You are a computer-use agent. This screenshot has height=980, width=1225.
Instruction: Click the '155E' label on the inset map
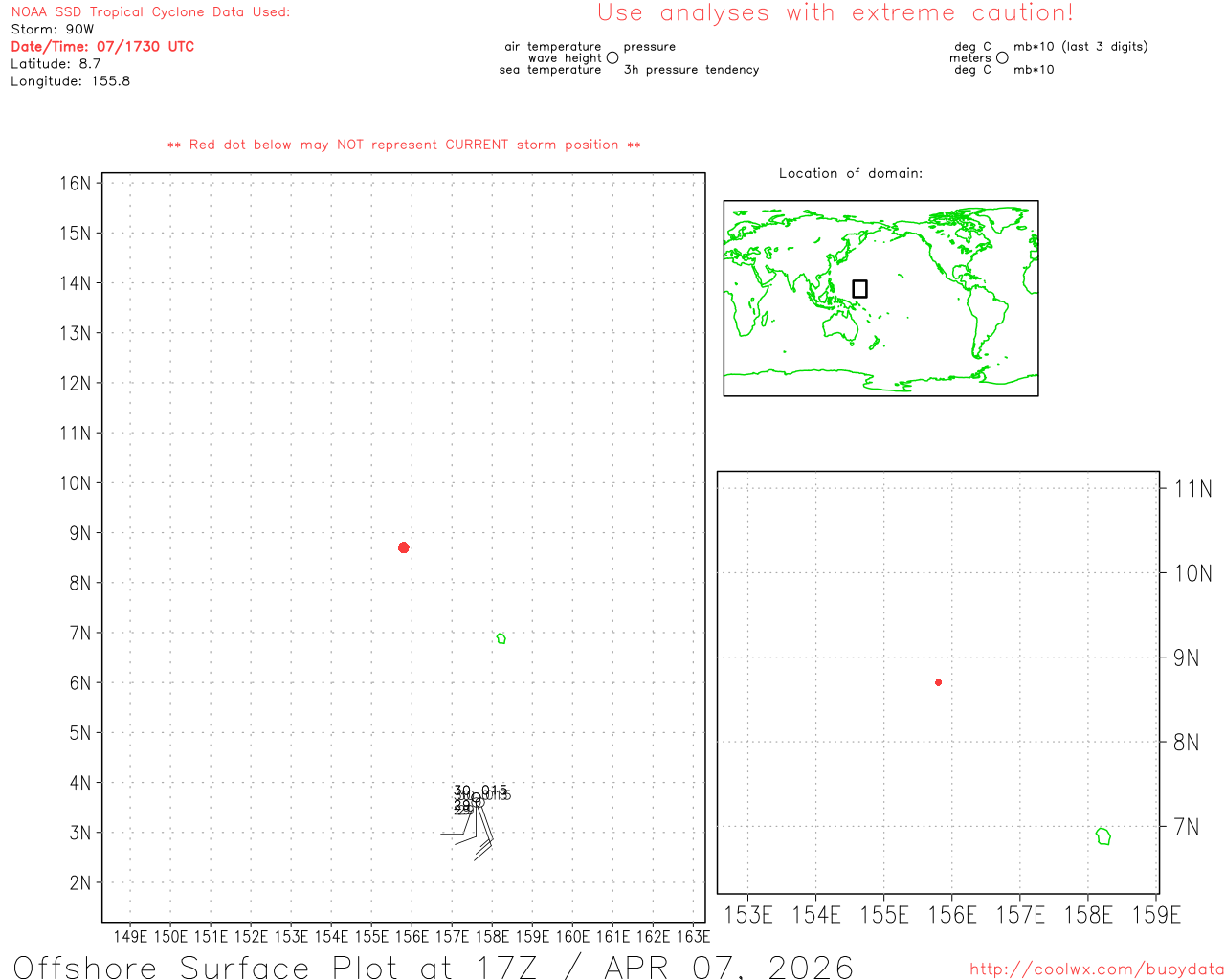[x=884, y=915]
